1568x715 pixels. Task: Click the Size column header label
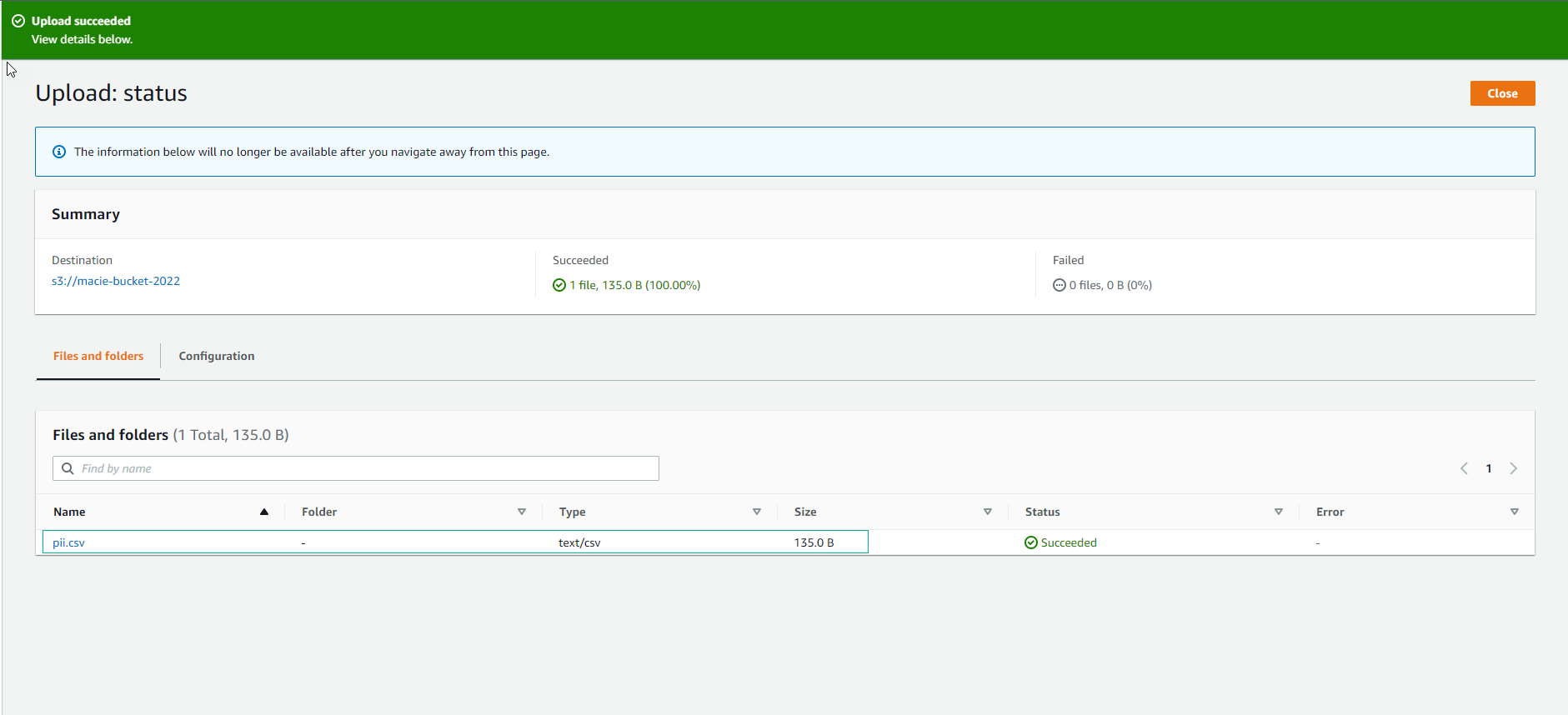(x=805, y=512)
